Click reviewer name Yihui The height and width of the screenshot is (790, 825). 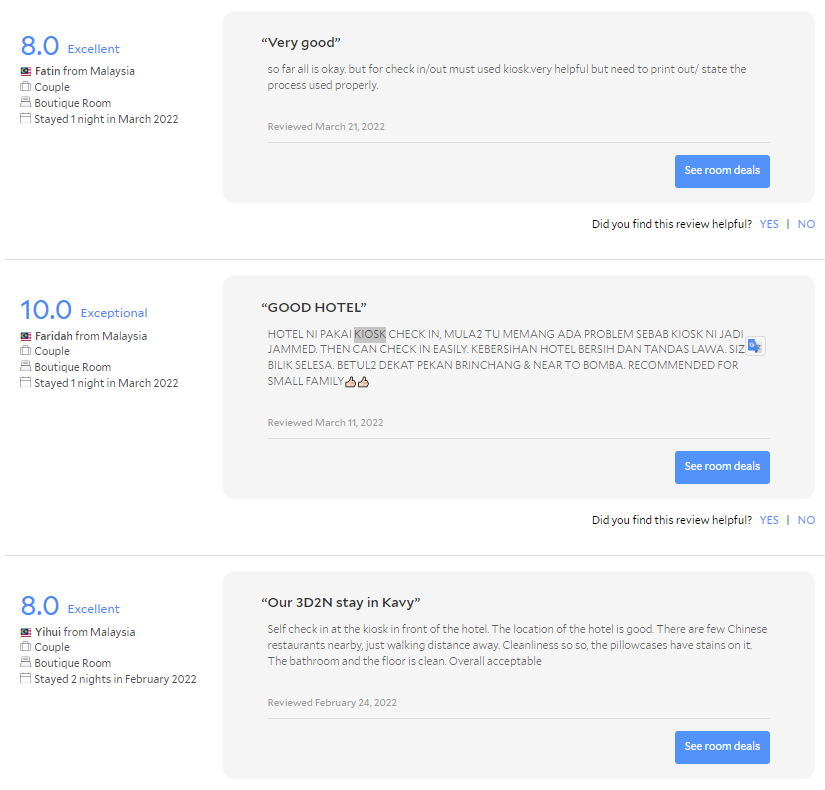coord(48,632)
